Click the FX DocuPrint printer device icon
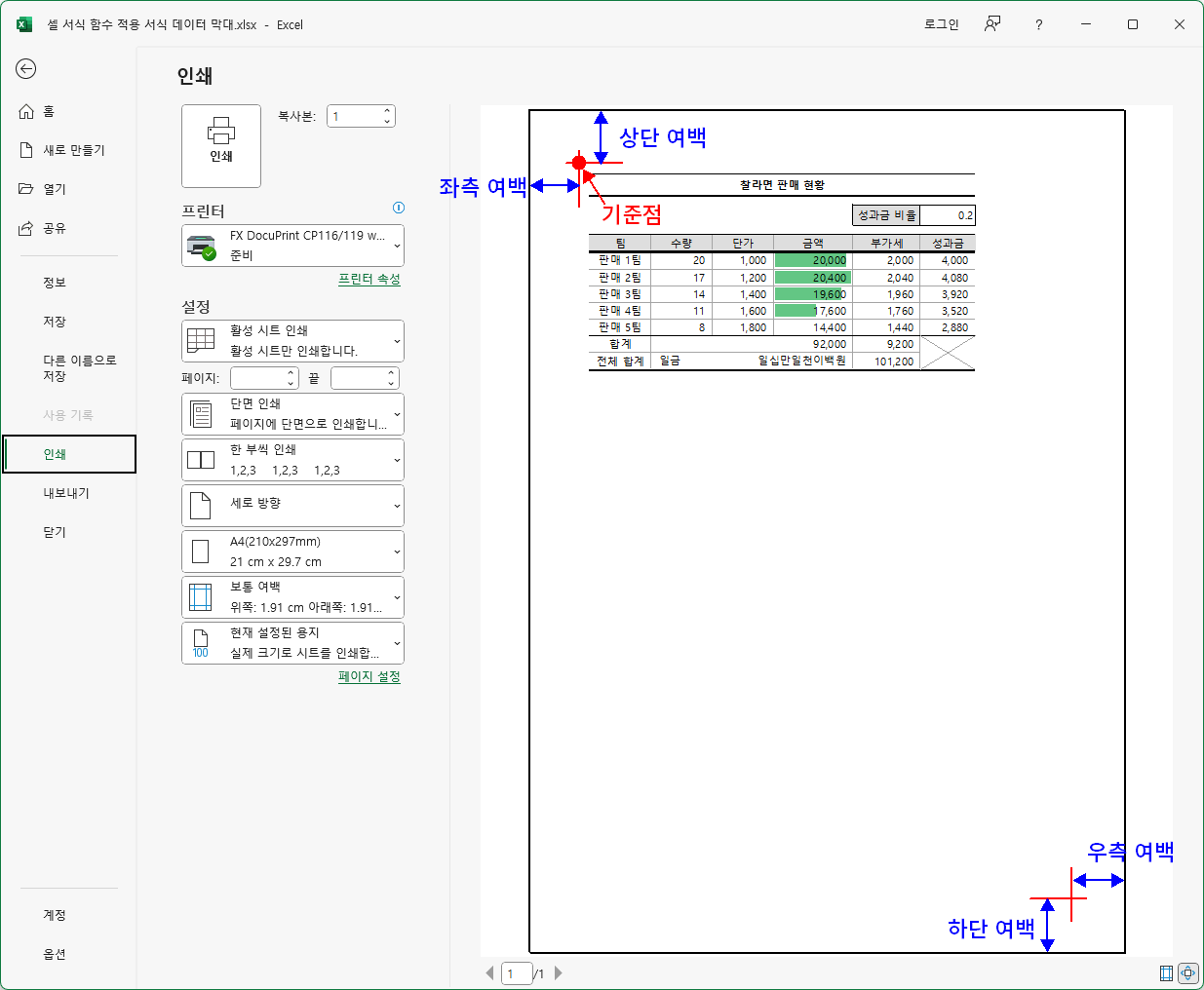Screen dimensions: 1204x990 201,247
